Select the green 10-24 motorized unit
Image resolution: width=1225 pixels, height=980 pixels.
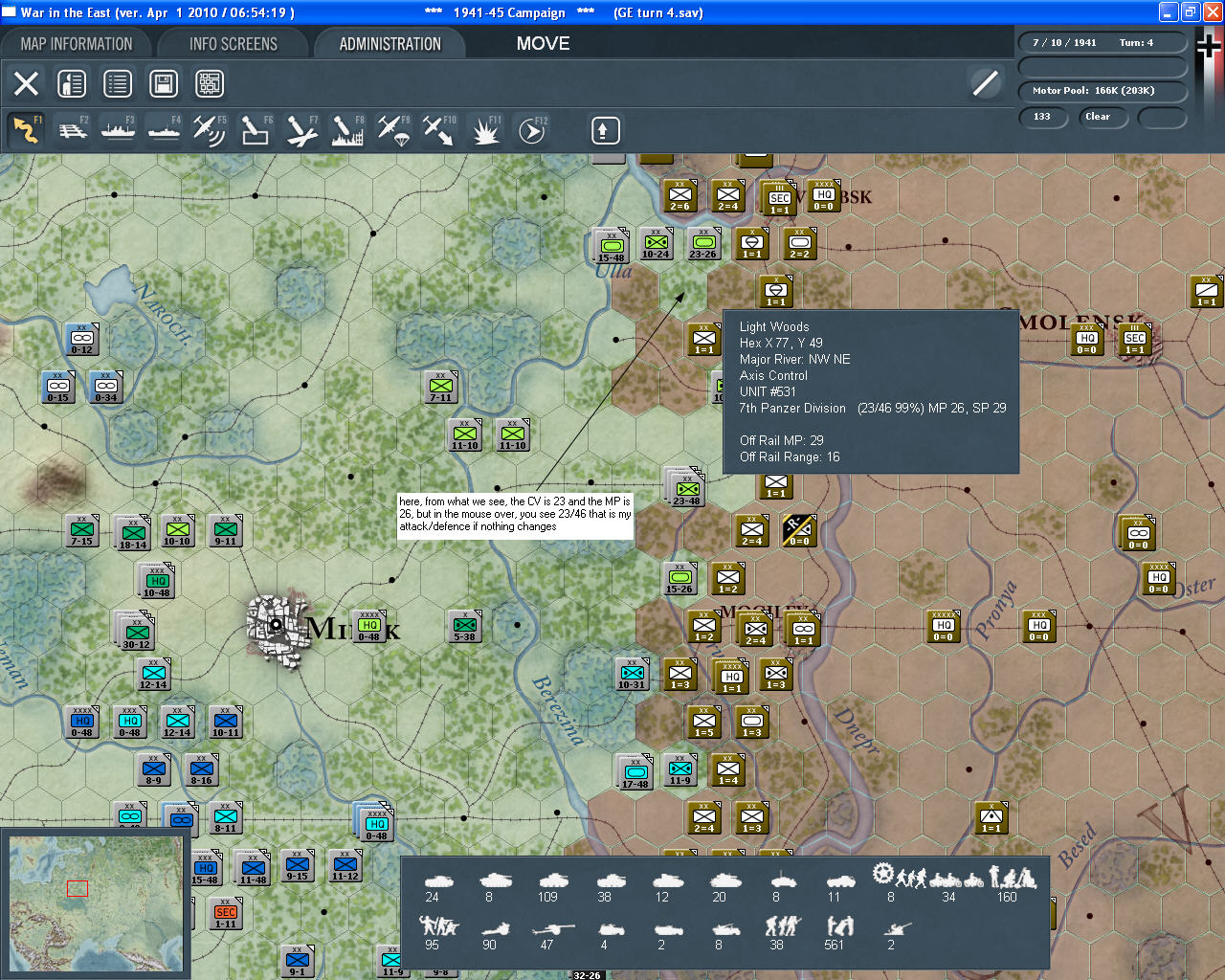pyautogui.click(x=656, y=244)
